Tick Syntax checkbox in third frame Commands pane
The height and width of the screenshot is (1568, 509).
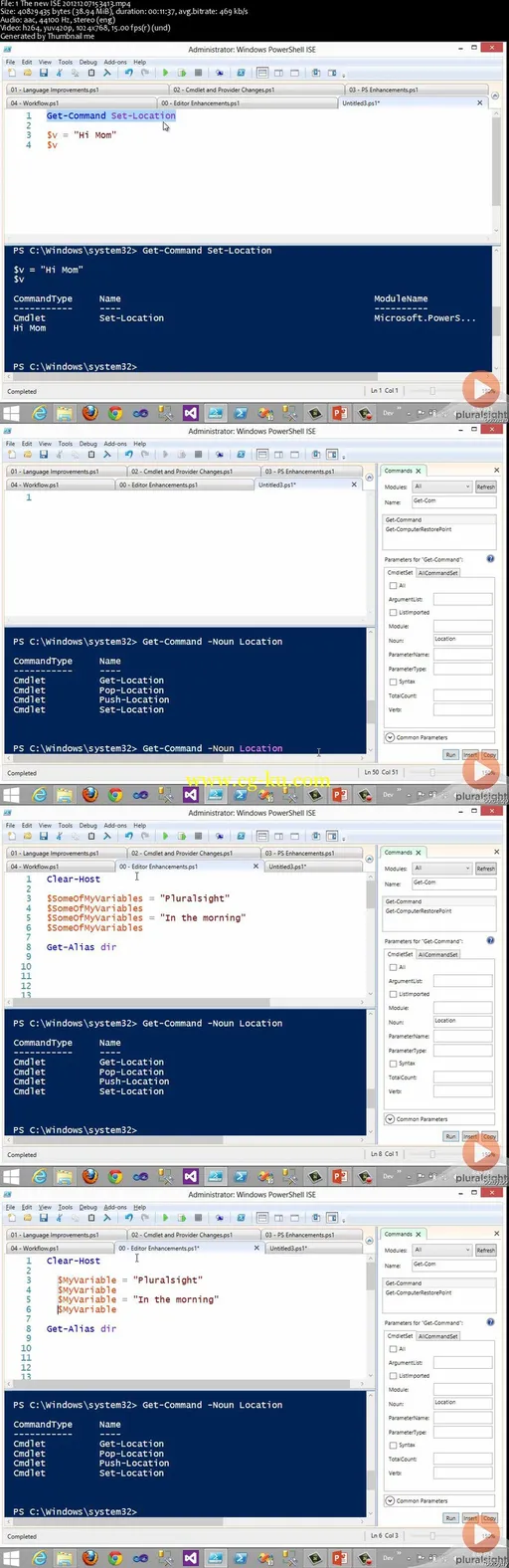pyautogui.click(x=393, y=1064)
